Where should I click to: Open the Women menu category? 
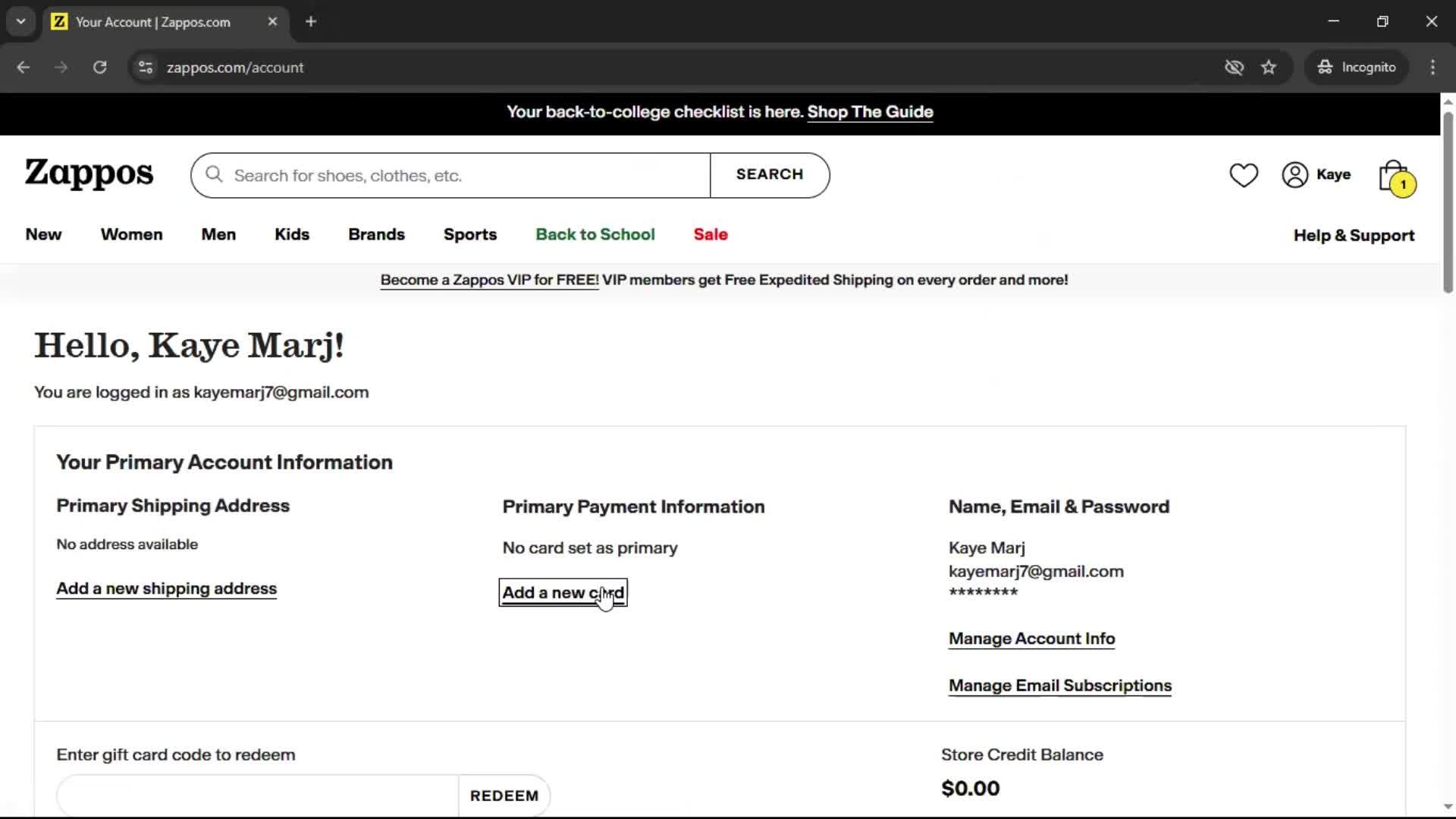coord(131,234)
